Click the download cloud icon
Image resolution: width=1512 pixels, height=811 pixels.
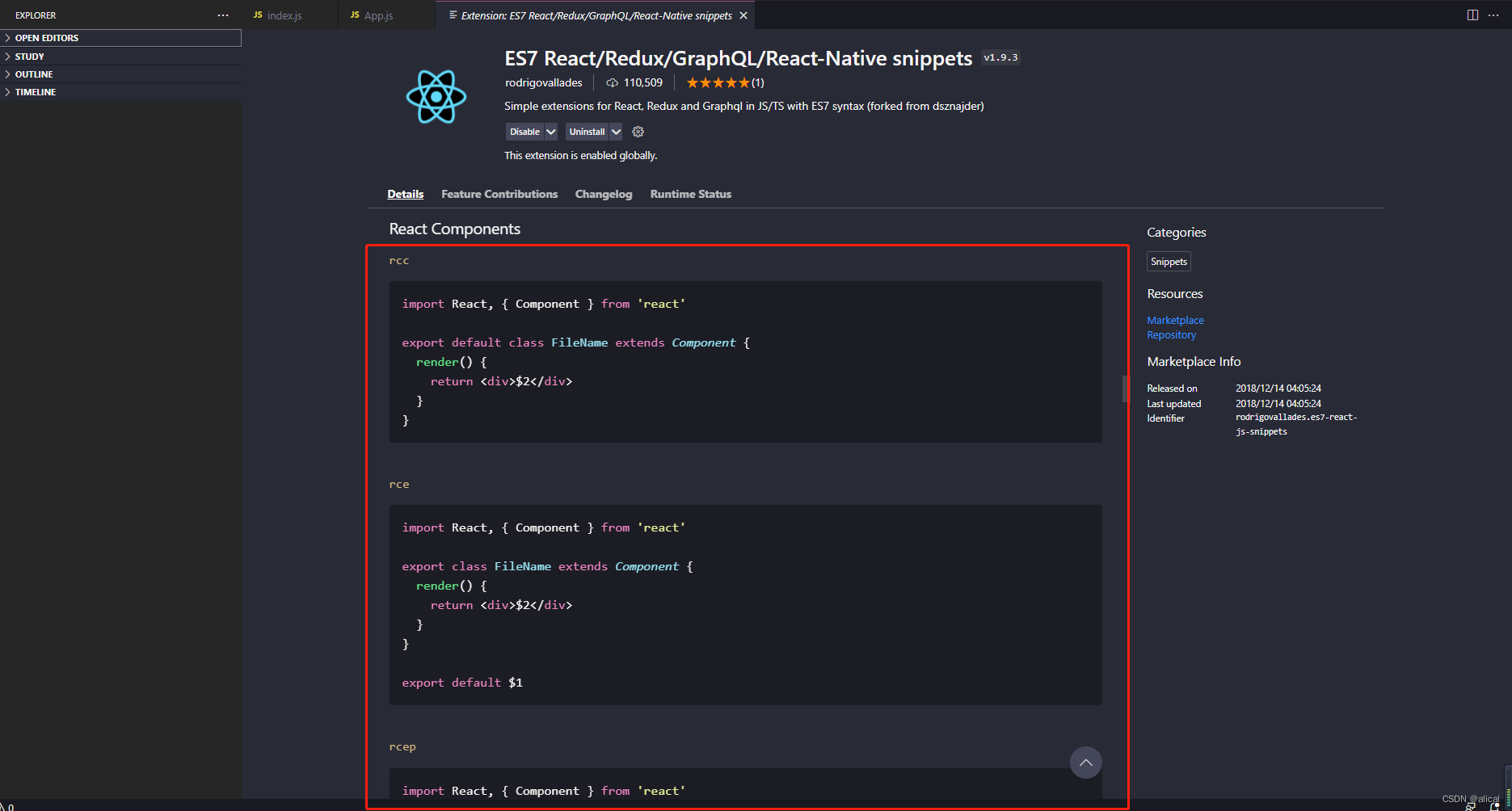click(x=612, y=82)
